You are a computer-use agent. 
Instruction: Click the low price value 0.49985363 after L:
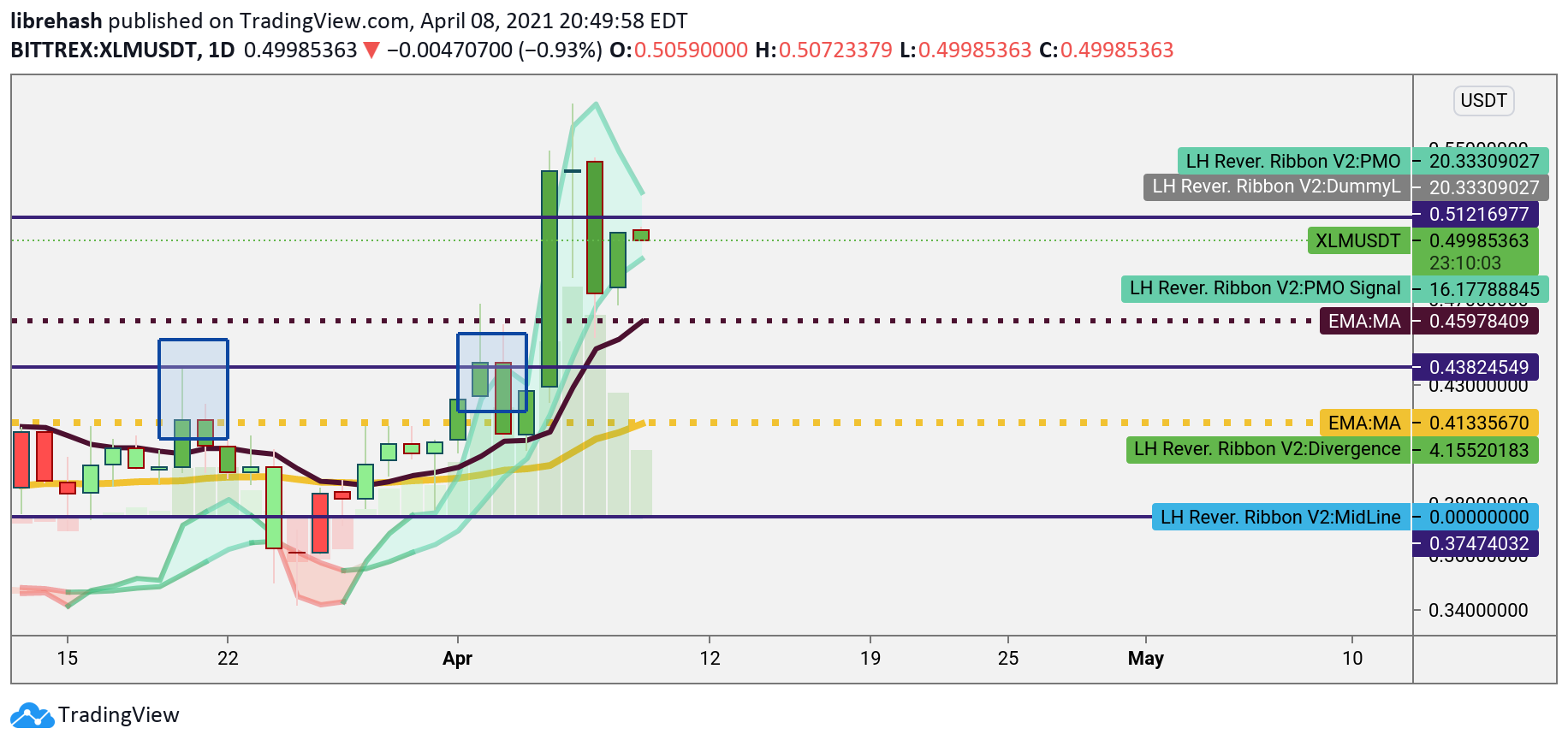click(x=975, y=50)
